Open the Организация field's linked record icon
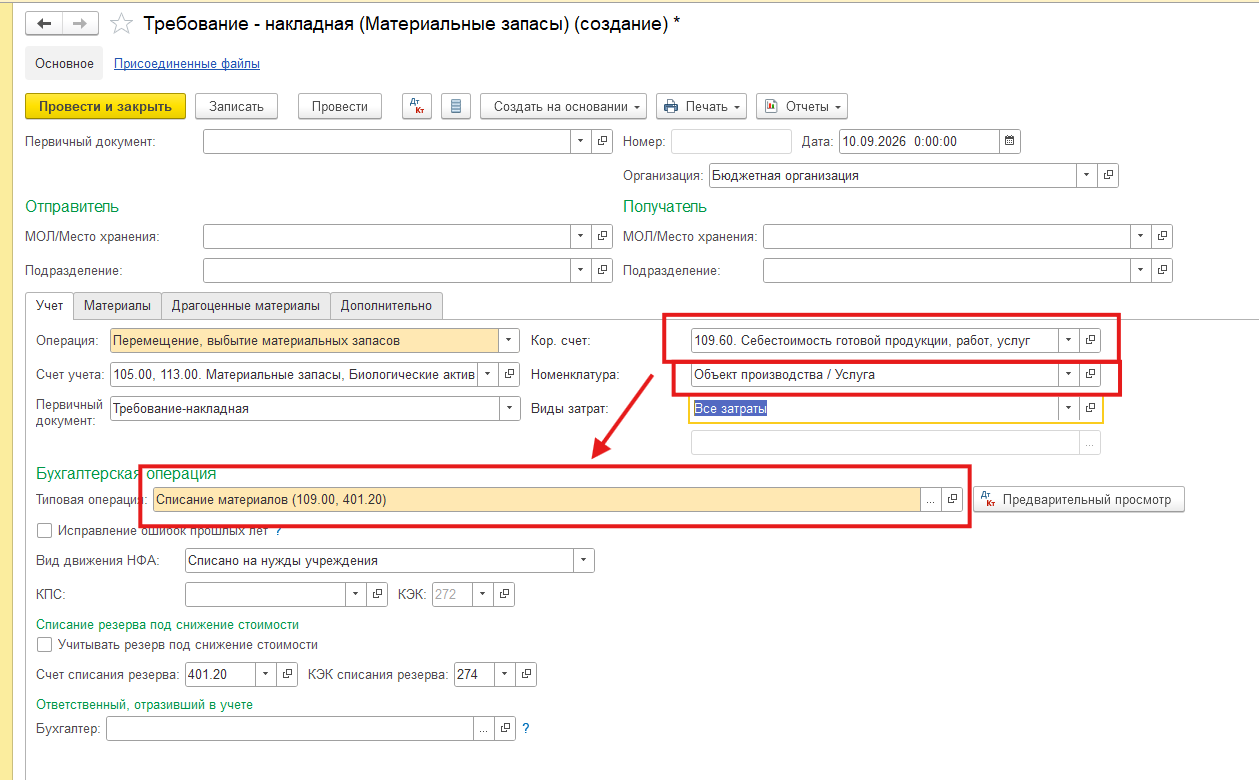The width and height of the screenshot is (1259, 780). (1108, 175)
